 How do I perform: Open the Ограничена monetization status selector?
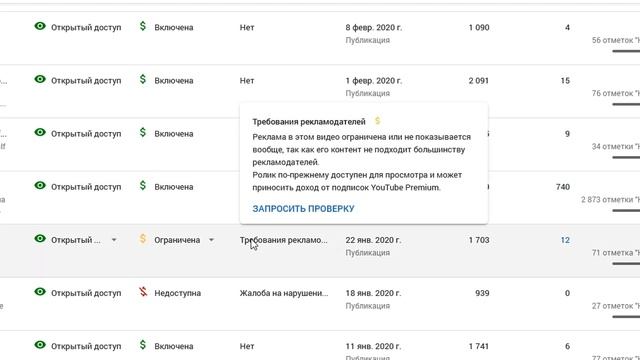(177, 240)
